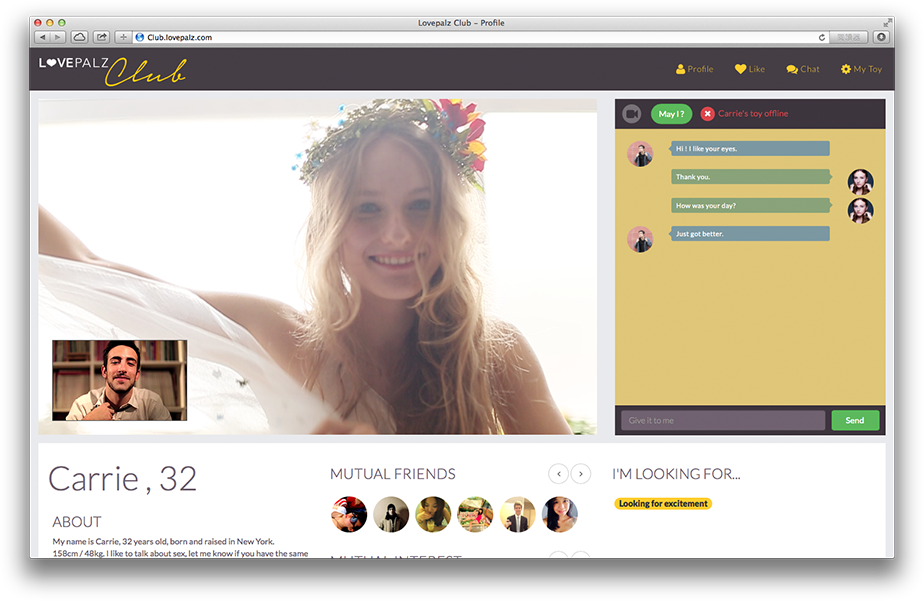Viewport: 924px width, 601px height.
Task: Click the browser forward arrow button
Action: [57, 37]
